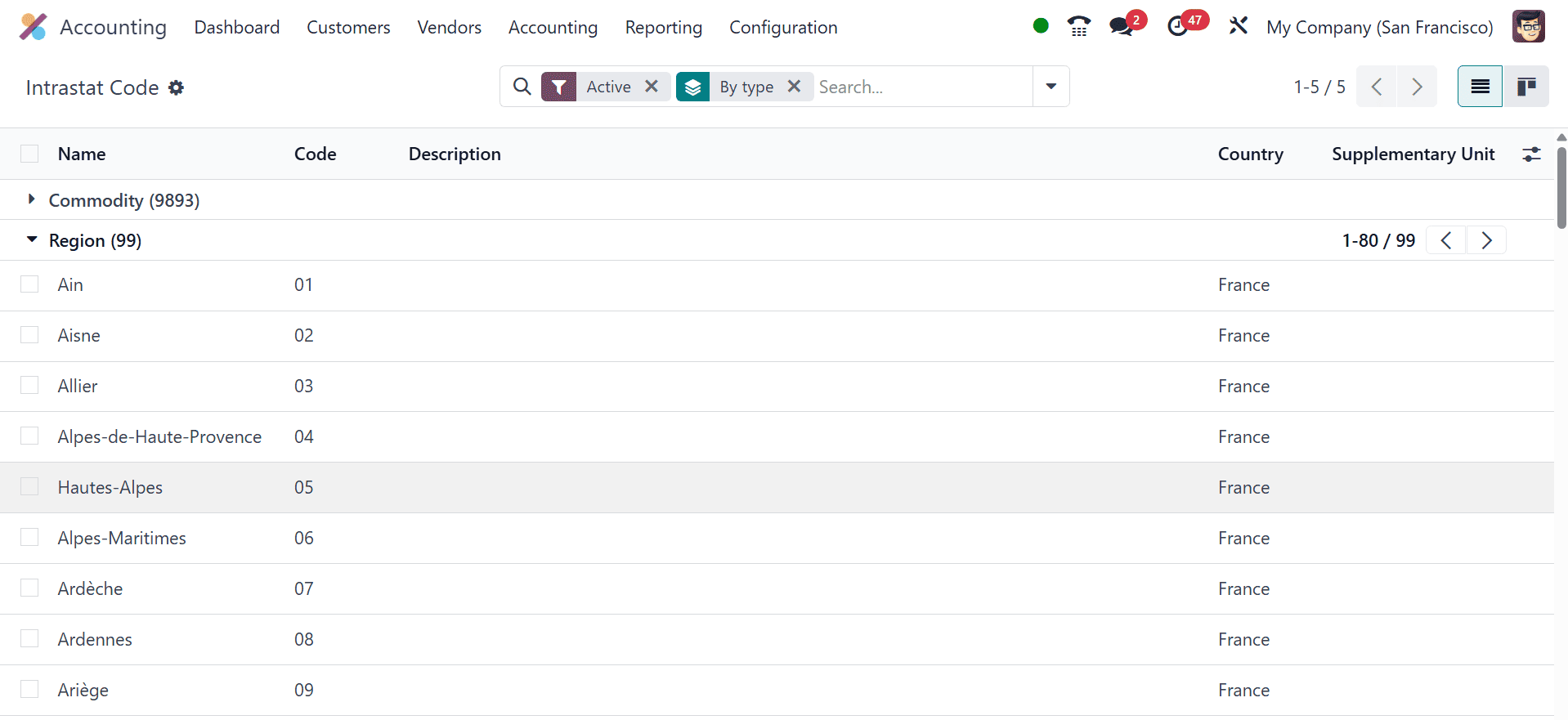Open the Configuration menu
The image size is (1568, 720).
[783, 27]
